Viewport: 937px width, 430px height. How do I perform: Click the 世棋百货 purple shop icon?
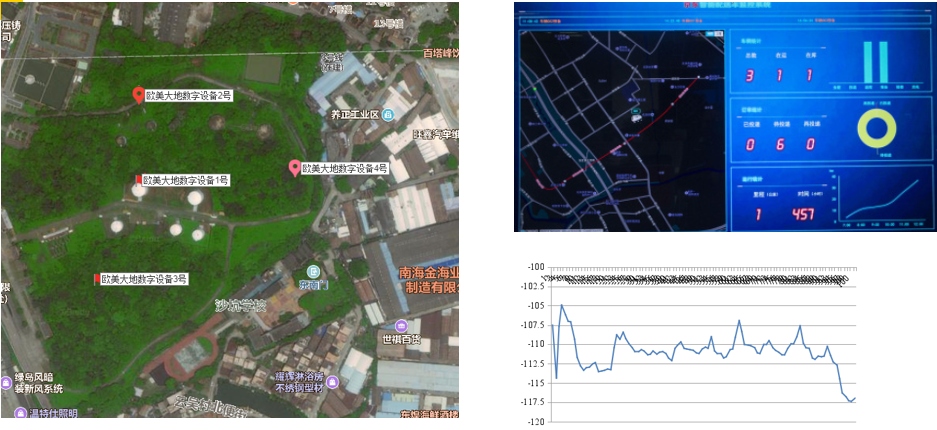[401, 326]
